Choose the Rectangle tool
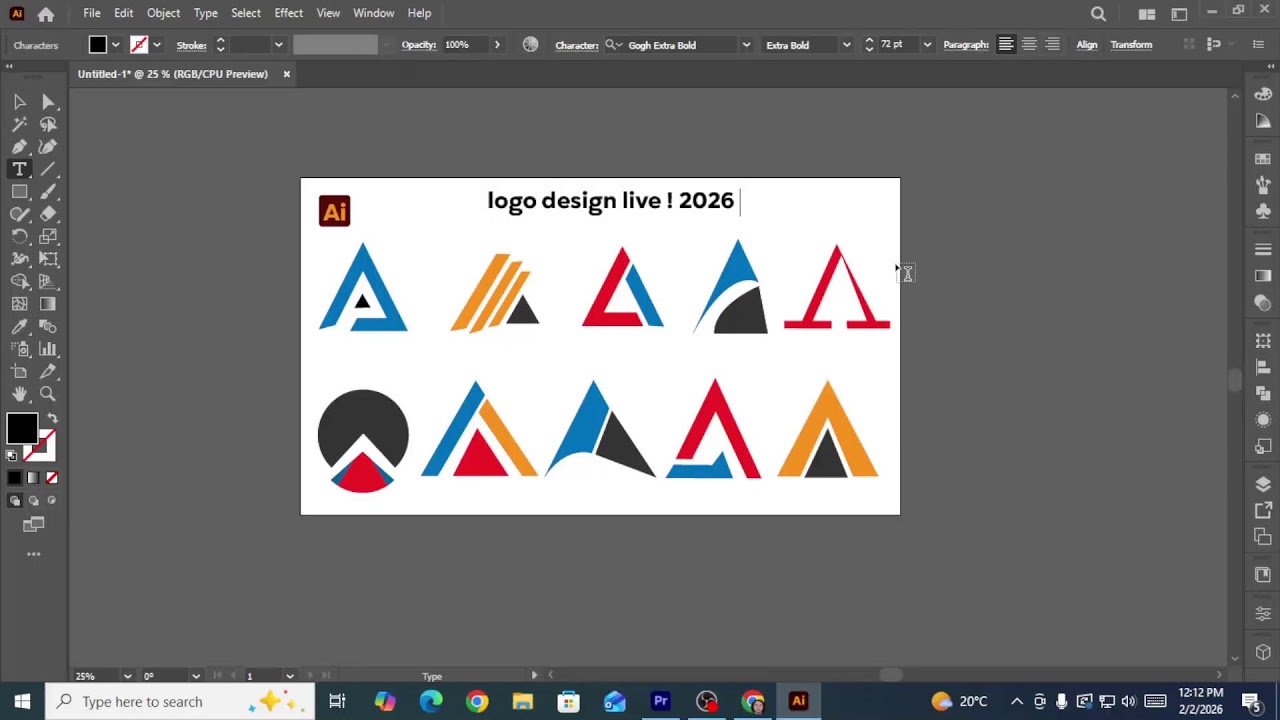1280x720 pixels. (x=19, y=192)
